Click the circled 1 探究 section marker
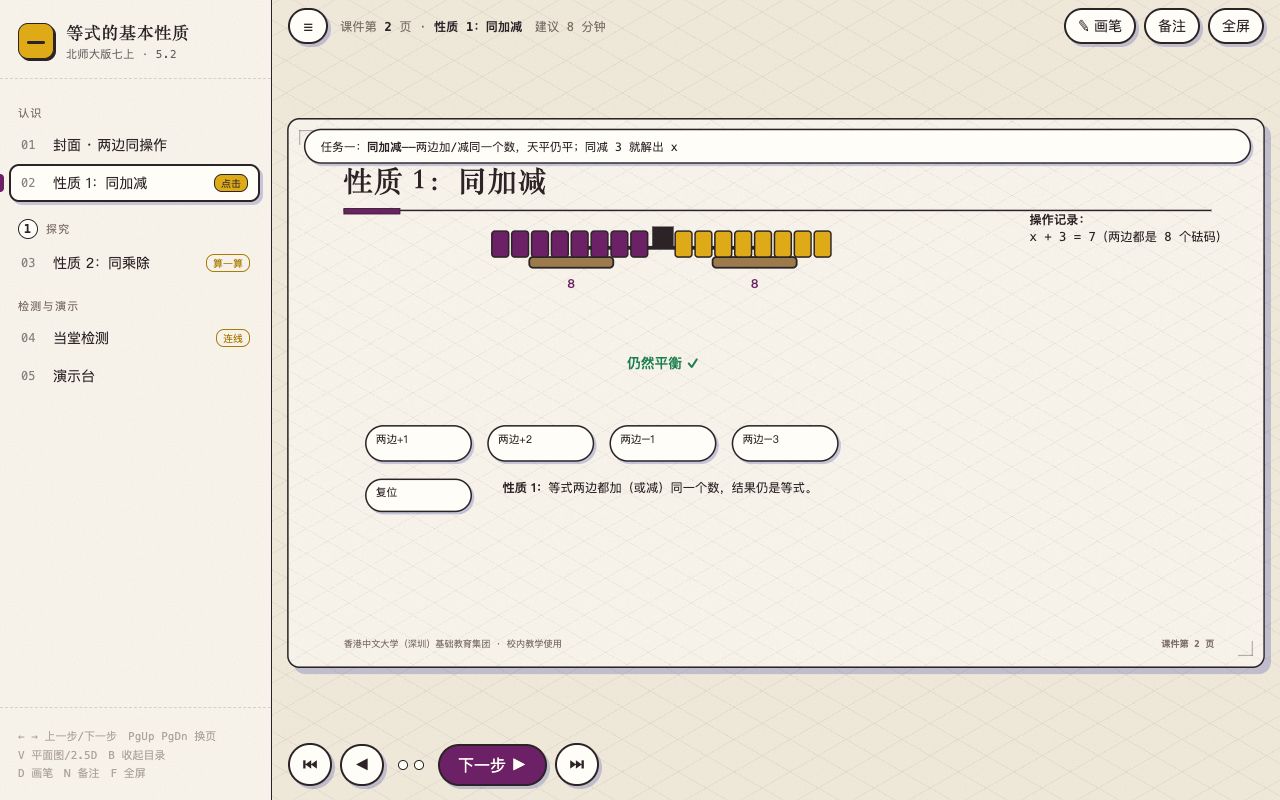 point(28,229)
